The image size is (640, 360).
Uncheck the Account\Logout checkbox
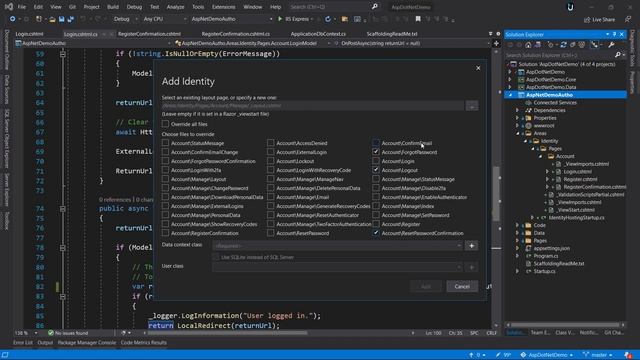click(376, 170)
